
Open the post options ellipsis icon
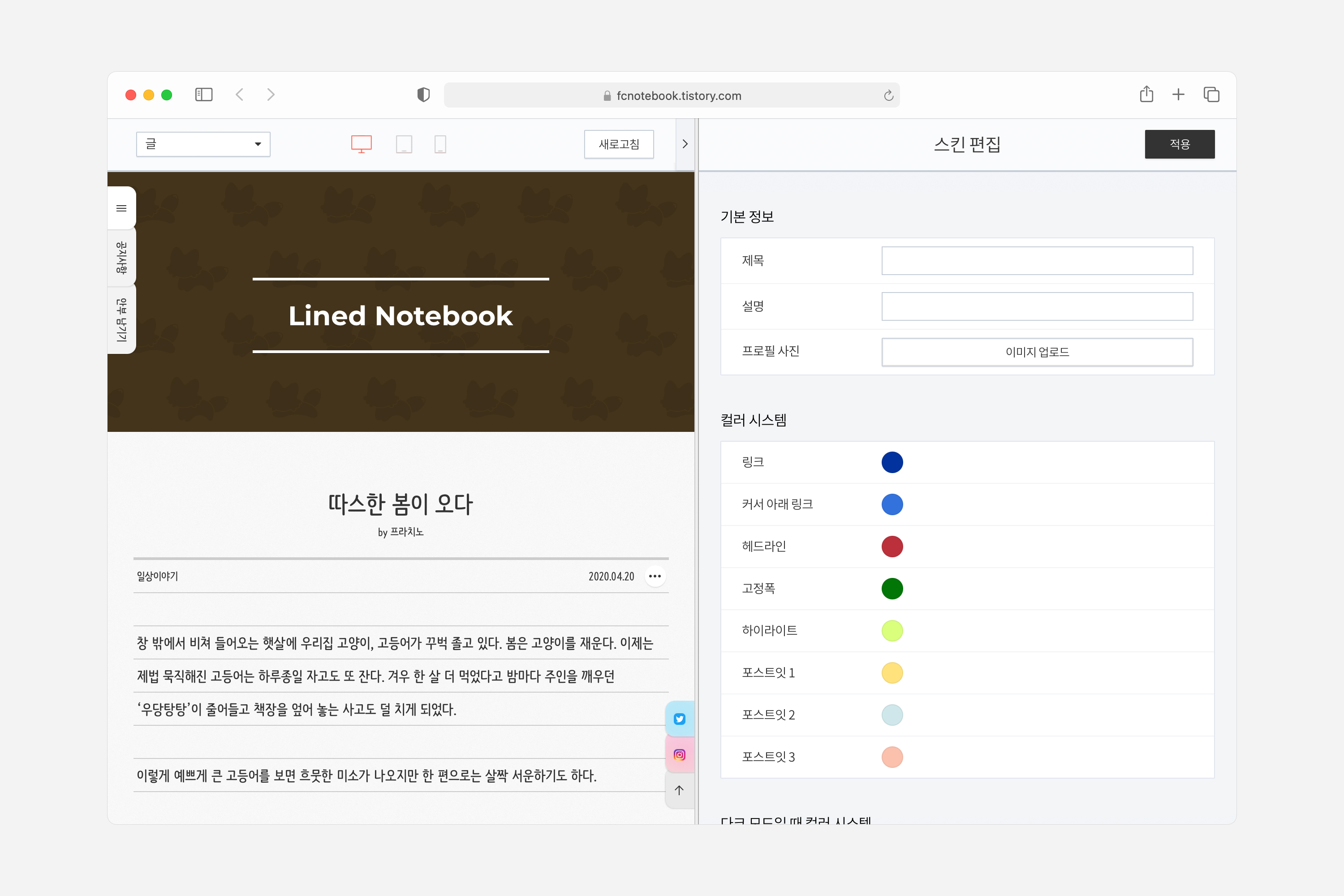[x=655, y=576]
